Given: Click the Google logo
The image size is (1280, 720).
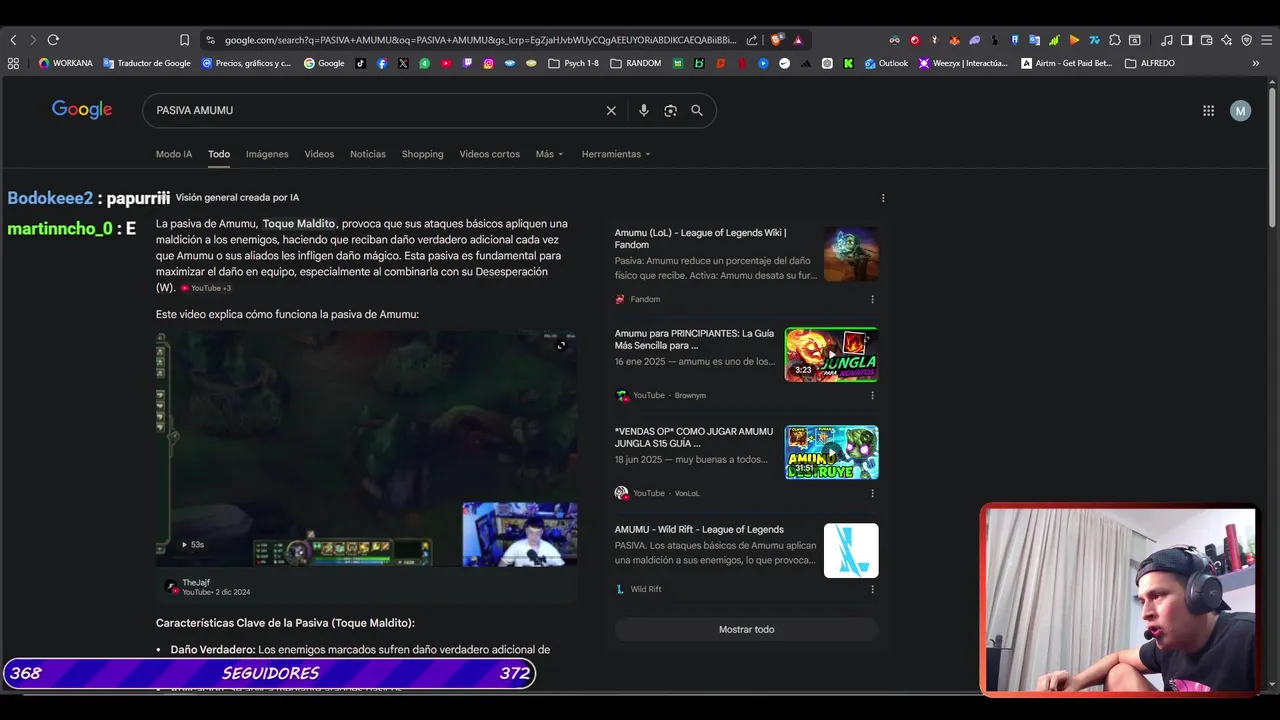Looking at the screenshot, I should [x=82, y=110].
